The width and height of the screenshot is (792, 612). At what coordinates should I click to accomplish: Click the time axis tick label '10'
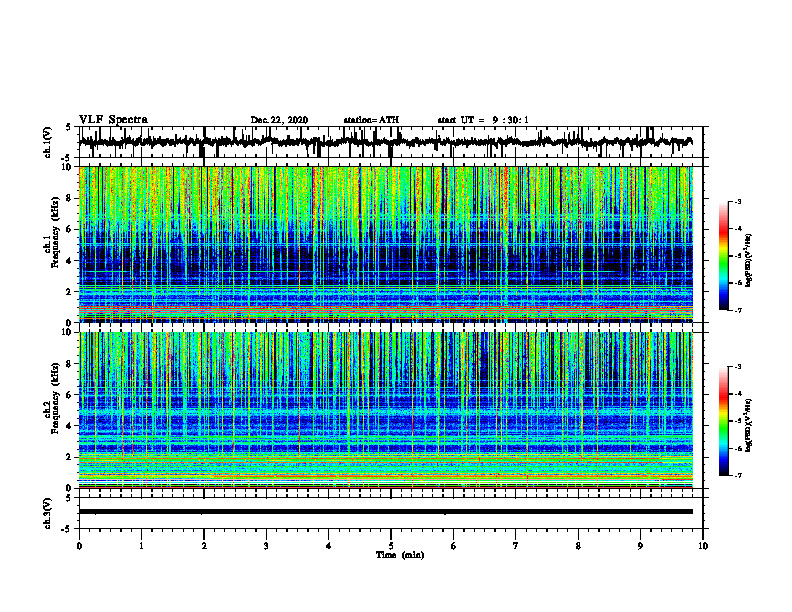point(703,546)
